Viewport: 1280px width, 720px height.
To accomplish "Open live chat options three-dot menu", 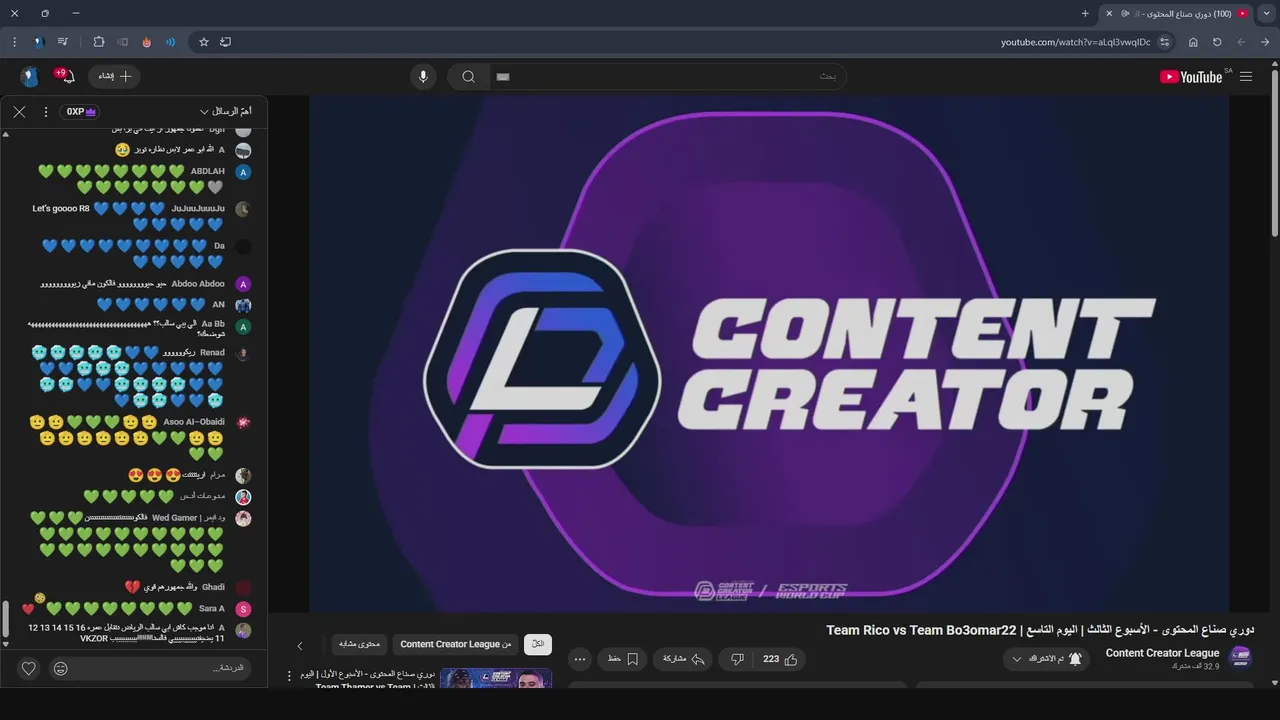I will click(46, 112).
